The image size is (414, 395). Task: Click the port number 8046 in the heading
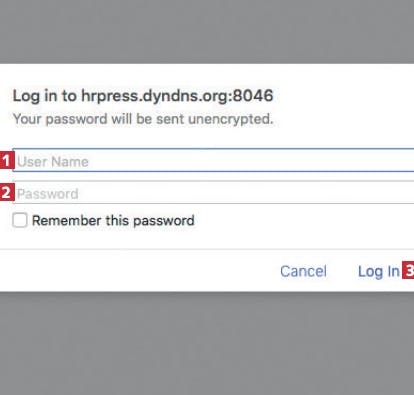click(x=253, y=96)
